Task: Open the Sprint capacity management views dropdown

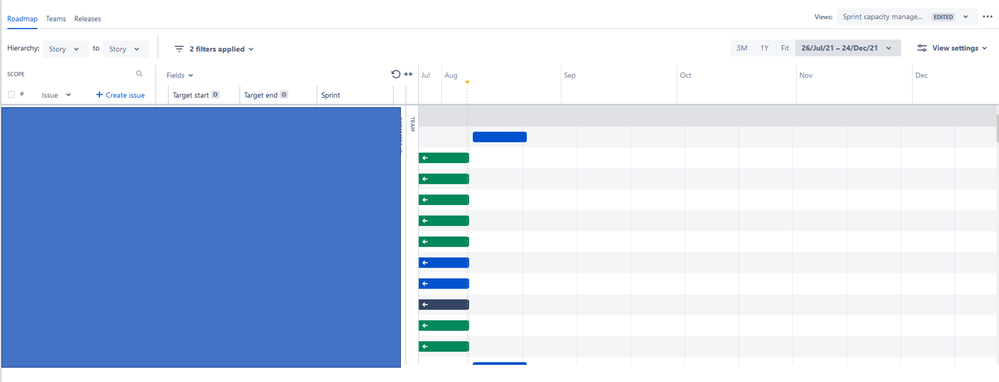Action: tap(907, 17)
